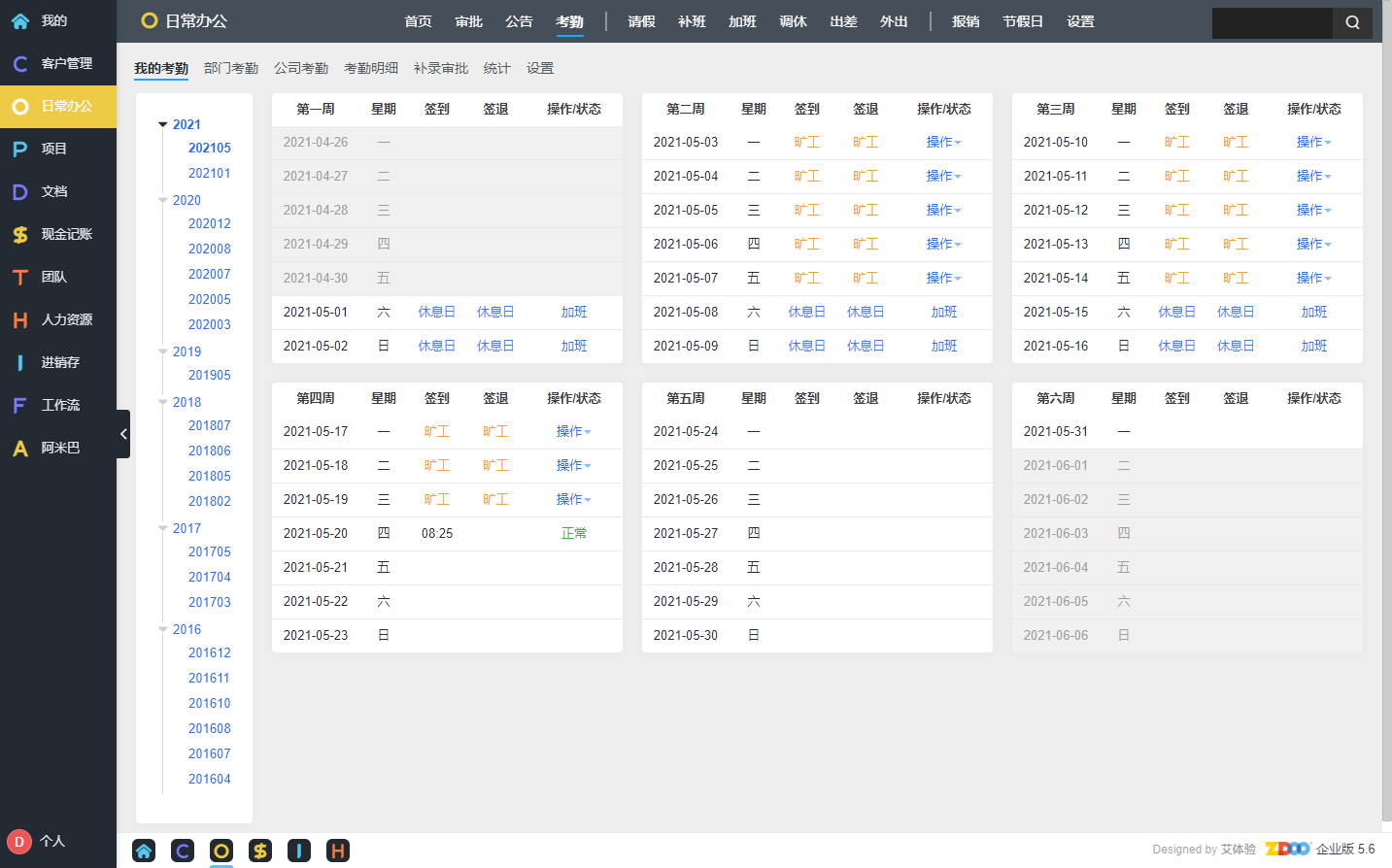Open 团队 module in sidebar
The height and width of the screenshot is (868, 1392).
coord(58,277)
